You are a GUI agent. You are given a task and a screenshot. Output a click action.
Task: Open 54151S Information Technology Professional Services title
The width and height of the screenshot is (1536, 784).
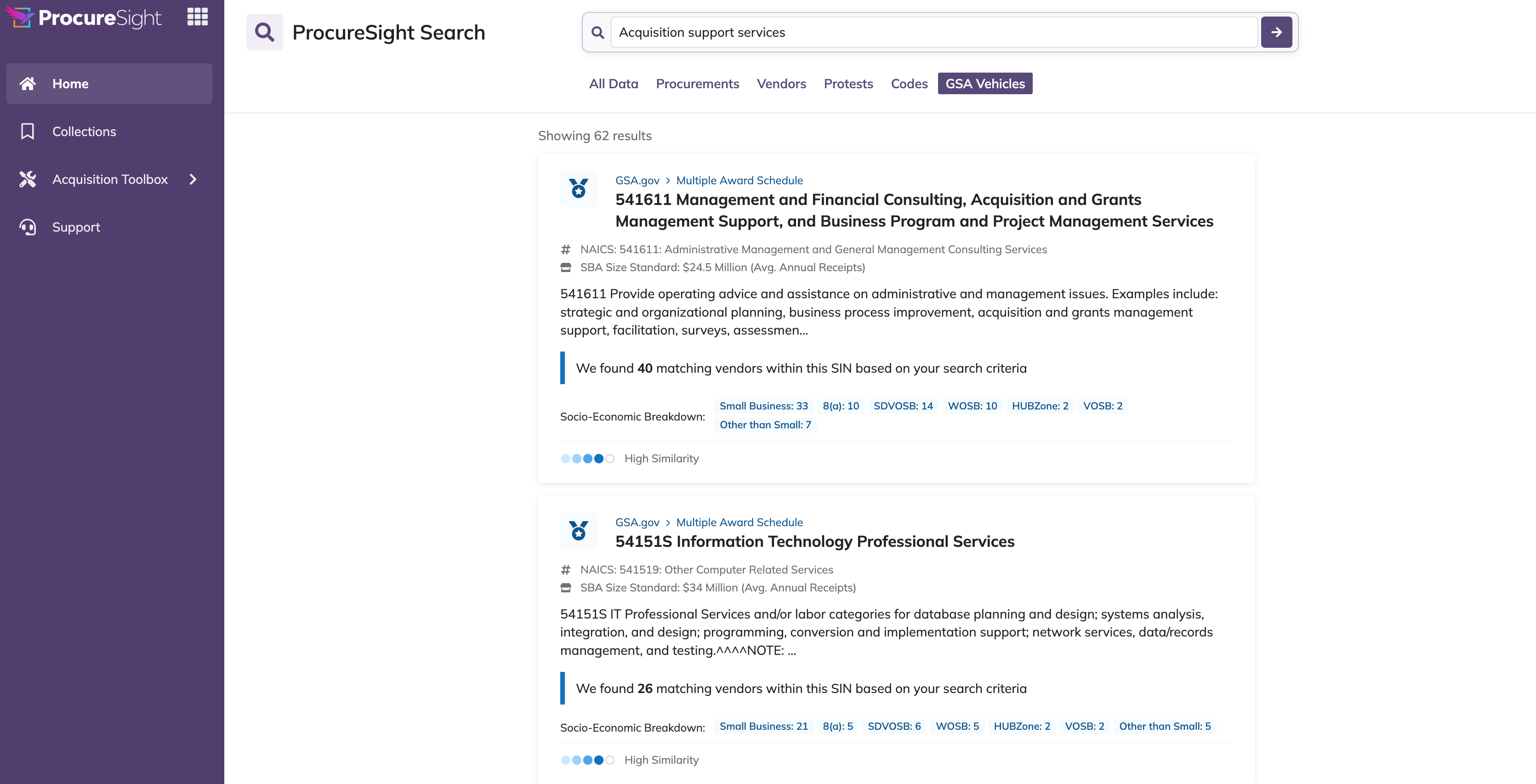(x=814, y=541)
